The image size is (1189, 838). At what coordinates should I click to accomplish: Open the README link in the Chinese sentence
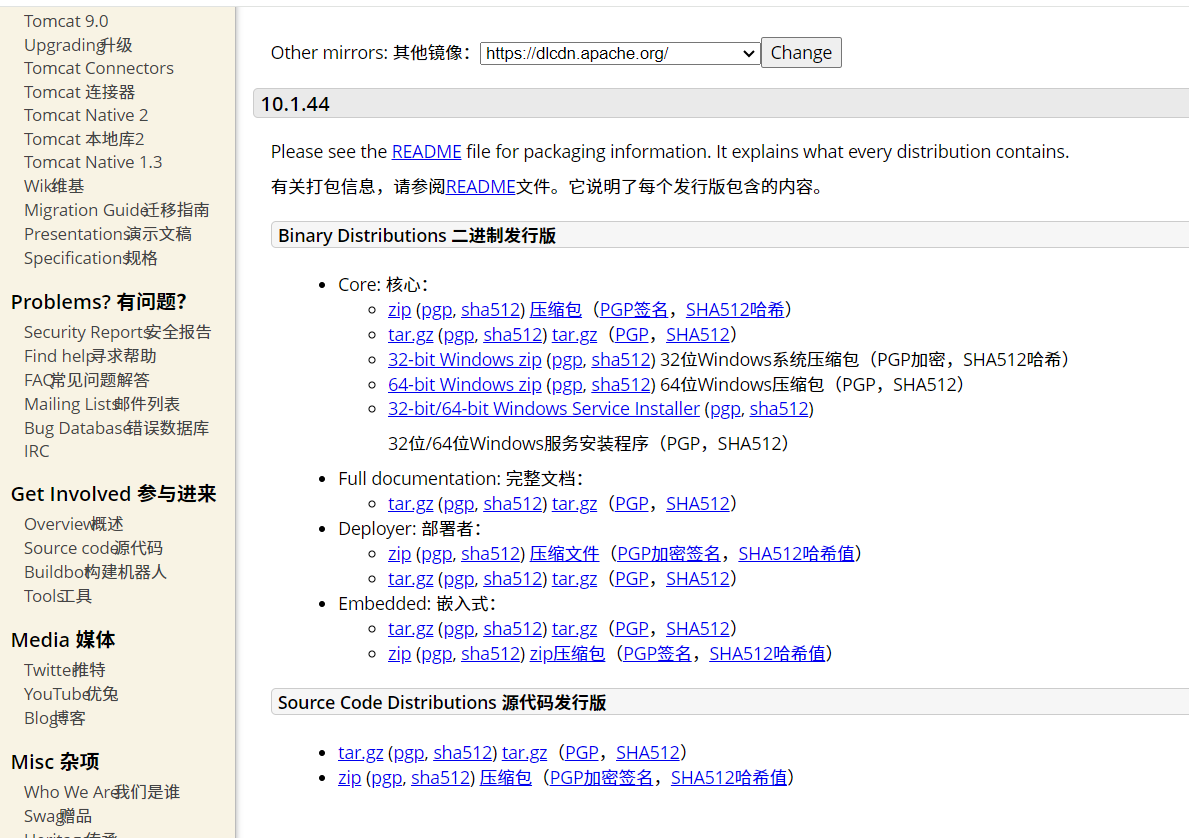(x=481, y=187)
